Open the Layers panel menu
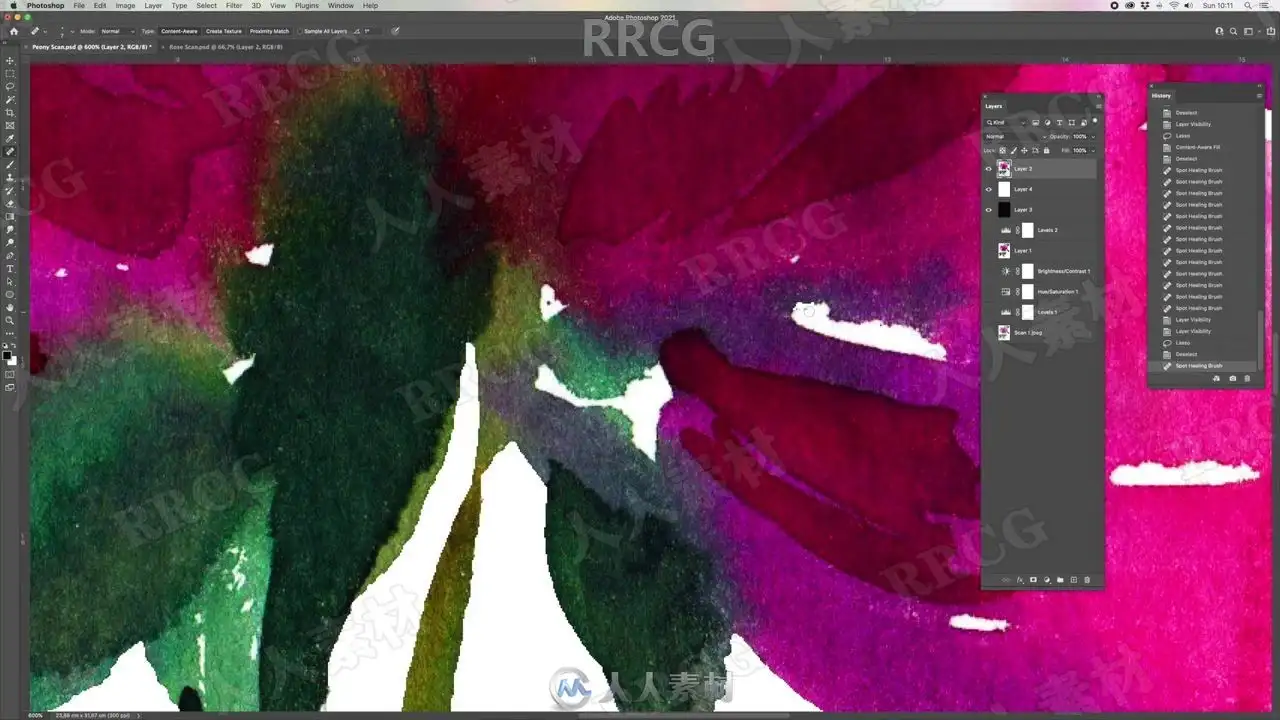 pyautogui.click(x=1098, y=106)
